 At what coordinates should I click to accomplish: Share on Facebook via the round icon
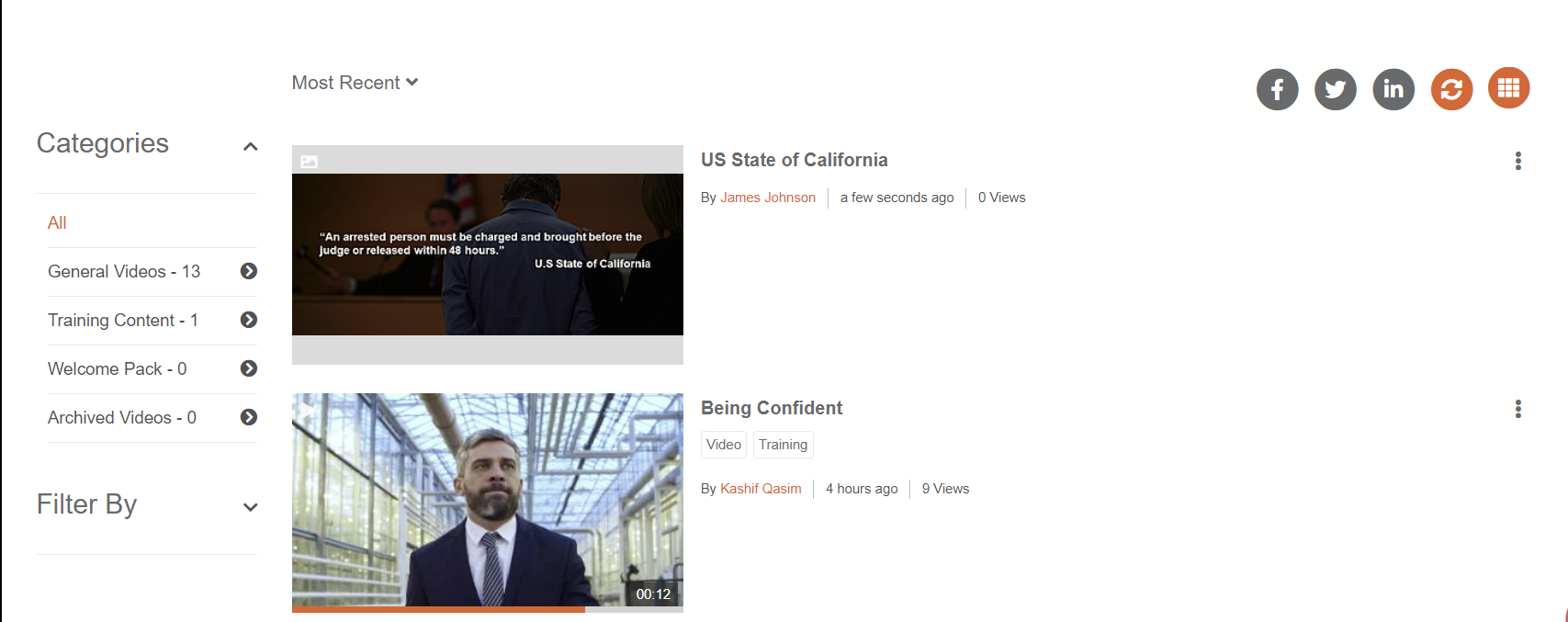[x=1277, y=89]
